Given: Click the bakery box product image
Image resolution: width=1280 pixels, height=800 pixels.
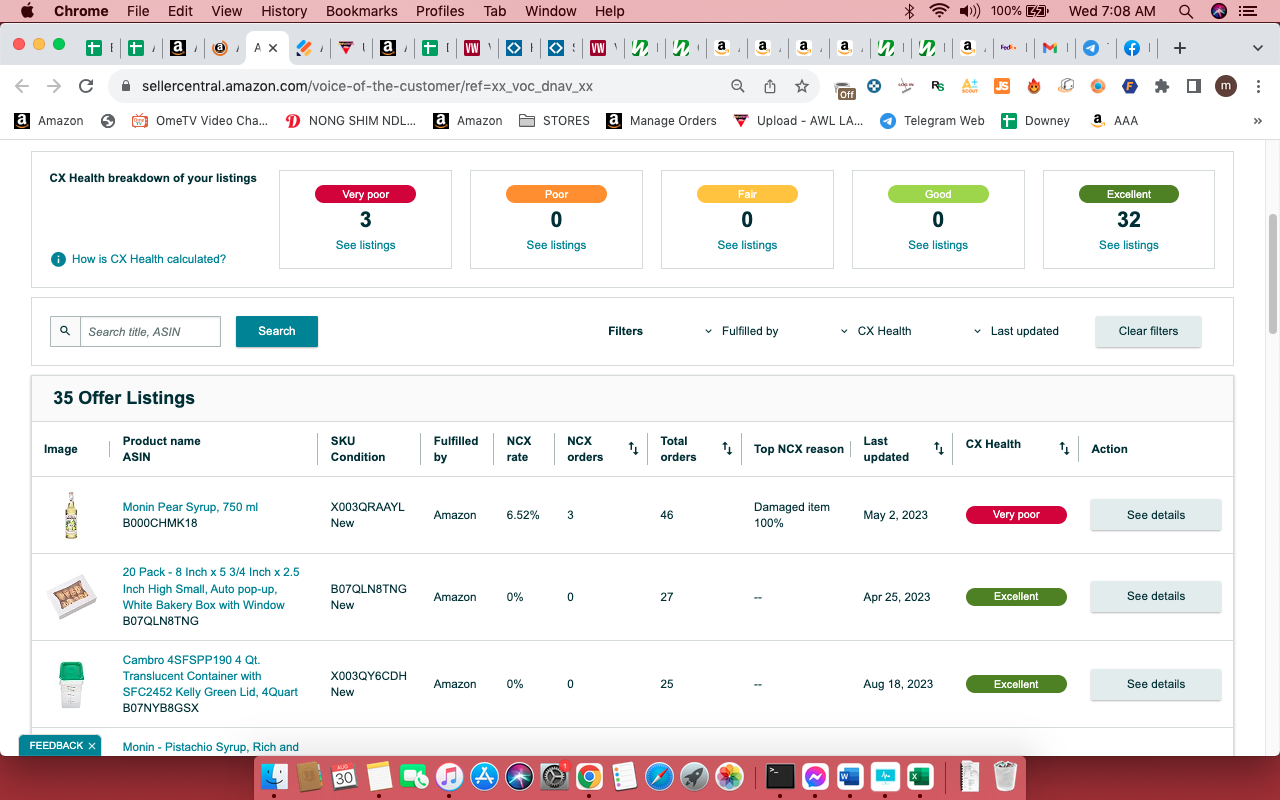Looking at the screenshot, I should point(71,597).
